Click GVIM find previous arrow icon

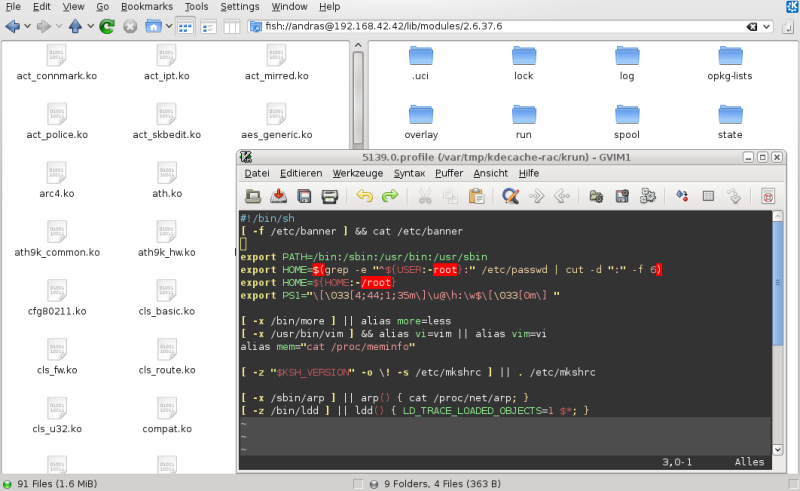click(562, 196)
